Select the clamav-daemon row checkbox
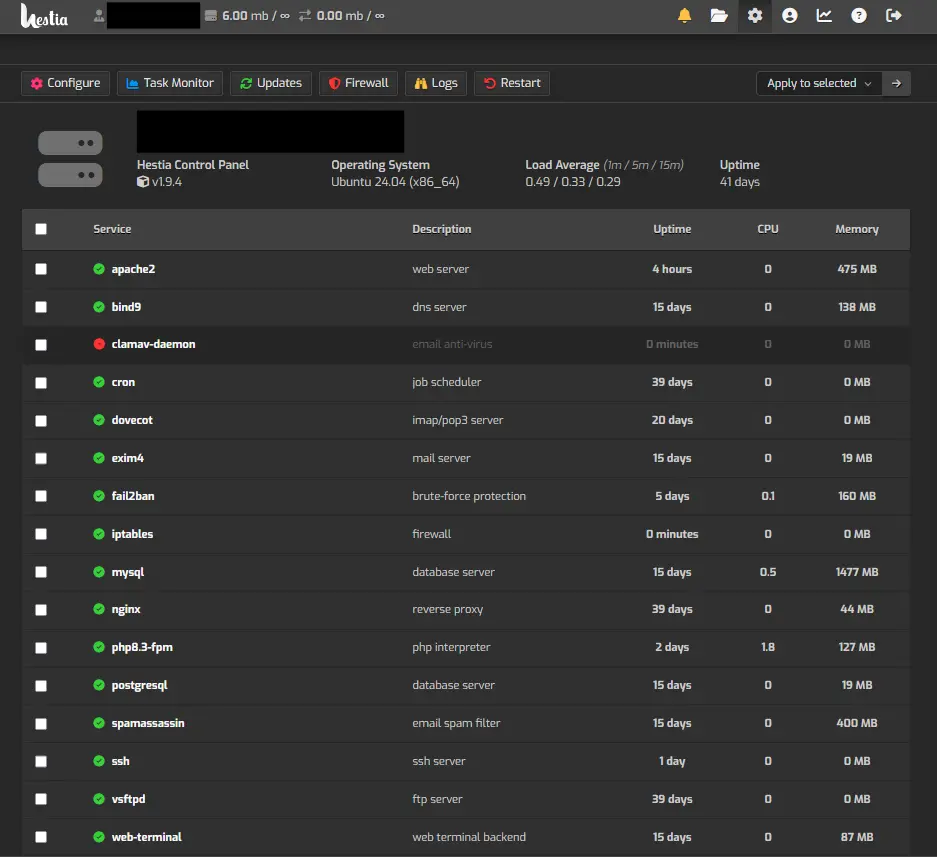 (41, 345)
